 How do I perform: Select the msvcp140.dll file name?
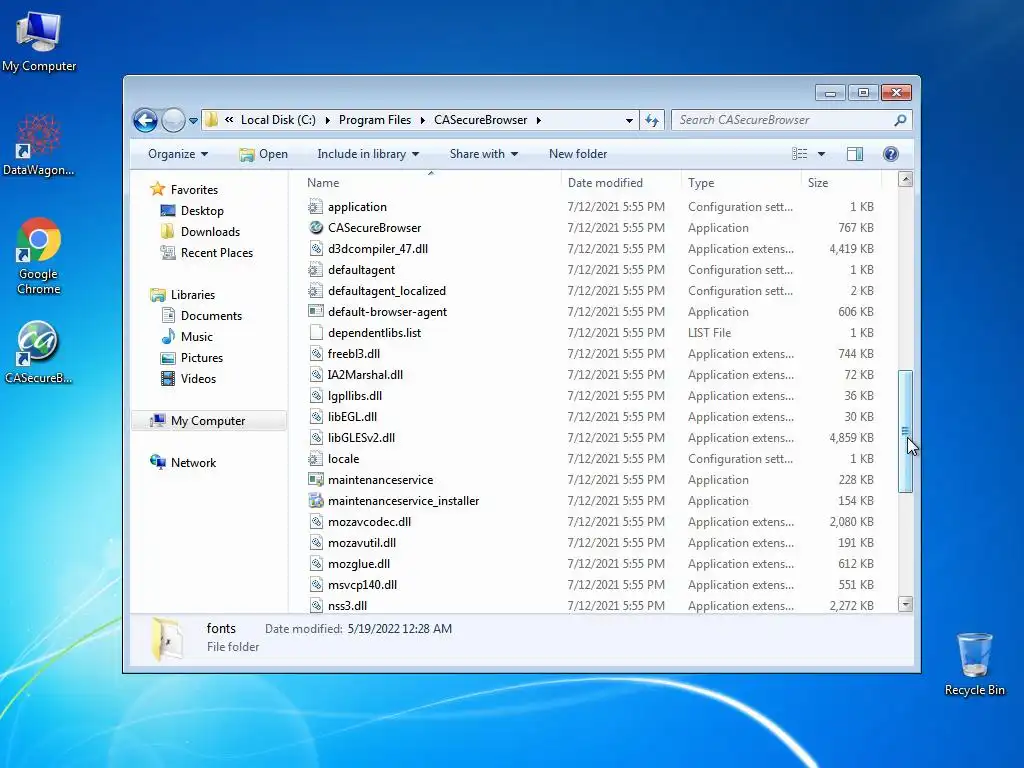[x=362, y=585]
